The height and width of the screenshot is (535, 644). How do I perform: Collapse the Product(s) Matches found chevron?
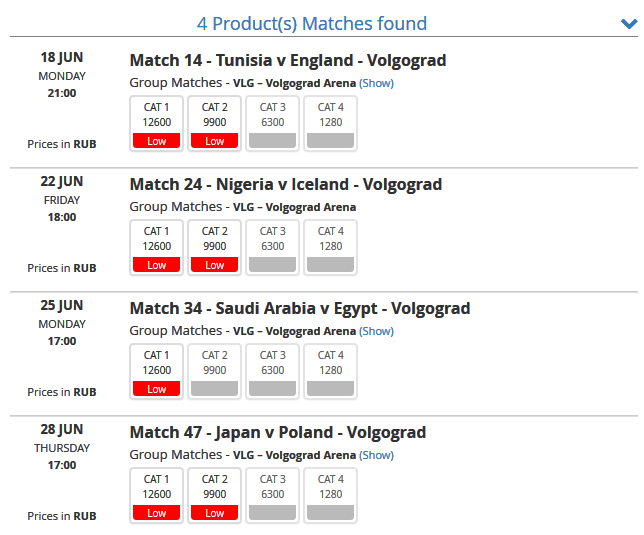pyautogui.click(x=628, y=23)
